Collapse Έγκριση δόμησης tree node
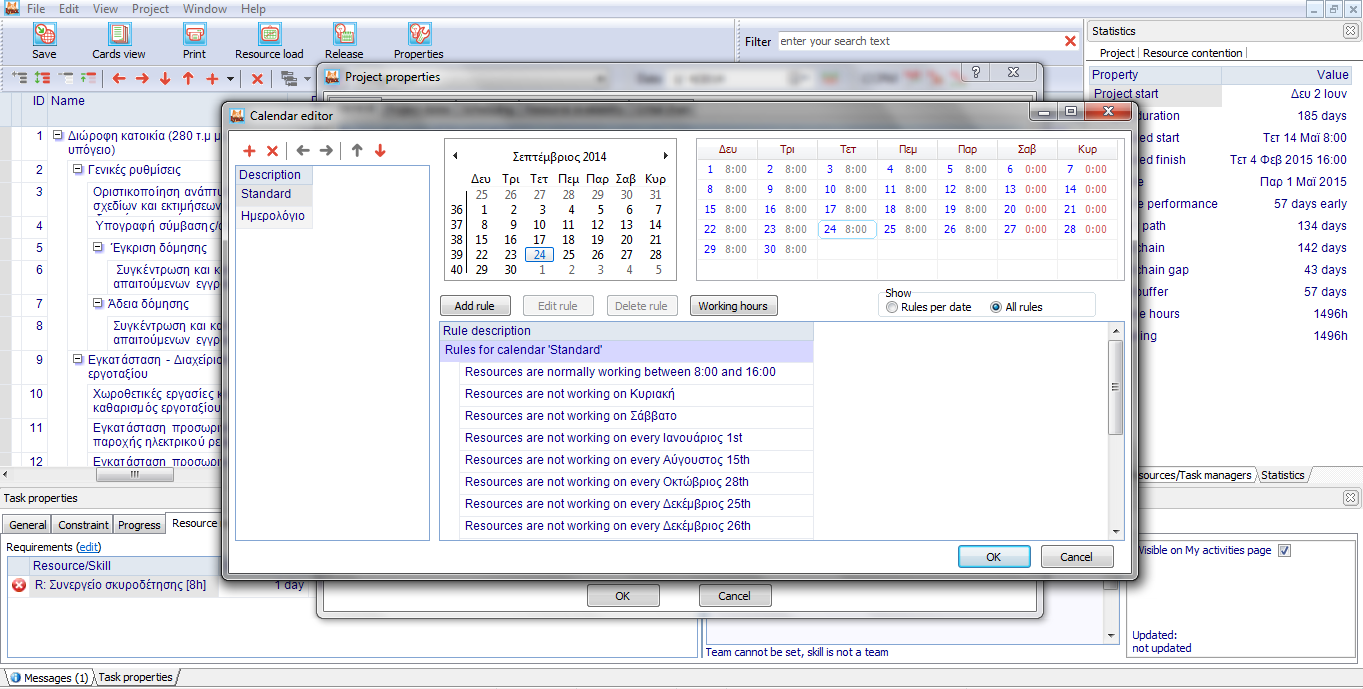This screenshot has width=1363, height=689. pyautogui.click(x=98, y=248)
